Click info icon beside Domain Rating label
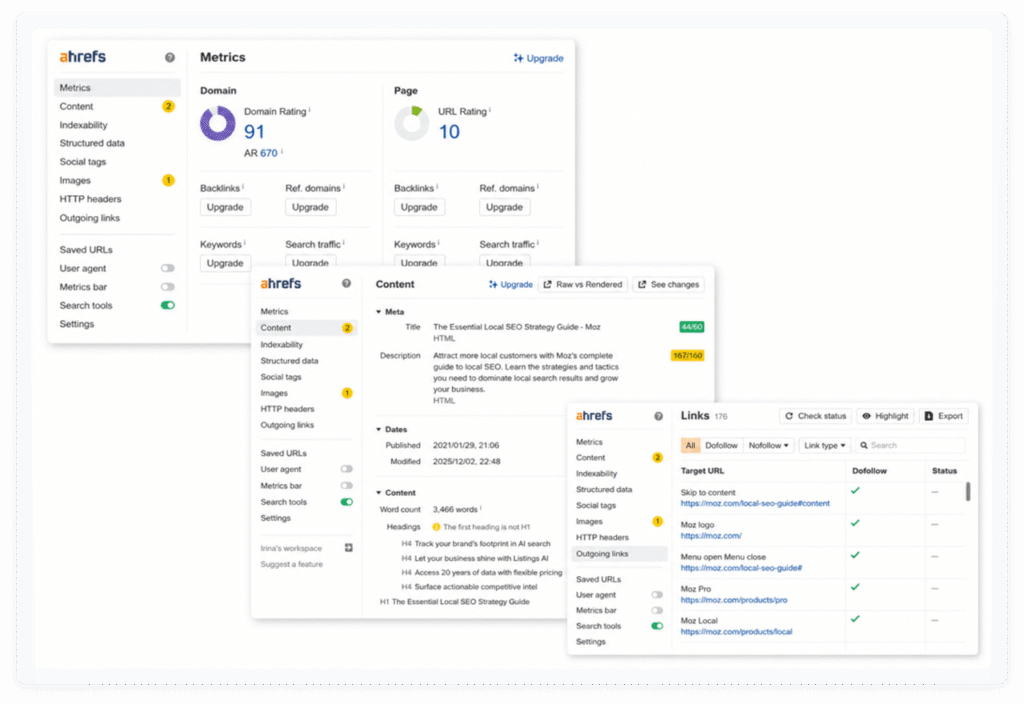The height and width of the screenshot is (704, 1024). pyautogui.click(x=310, y=110)
